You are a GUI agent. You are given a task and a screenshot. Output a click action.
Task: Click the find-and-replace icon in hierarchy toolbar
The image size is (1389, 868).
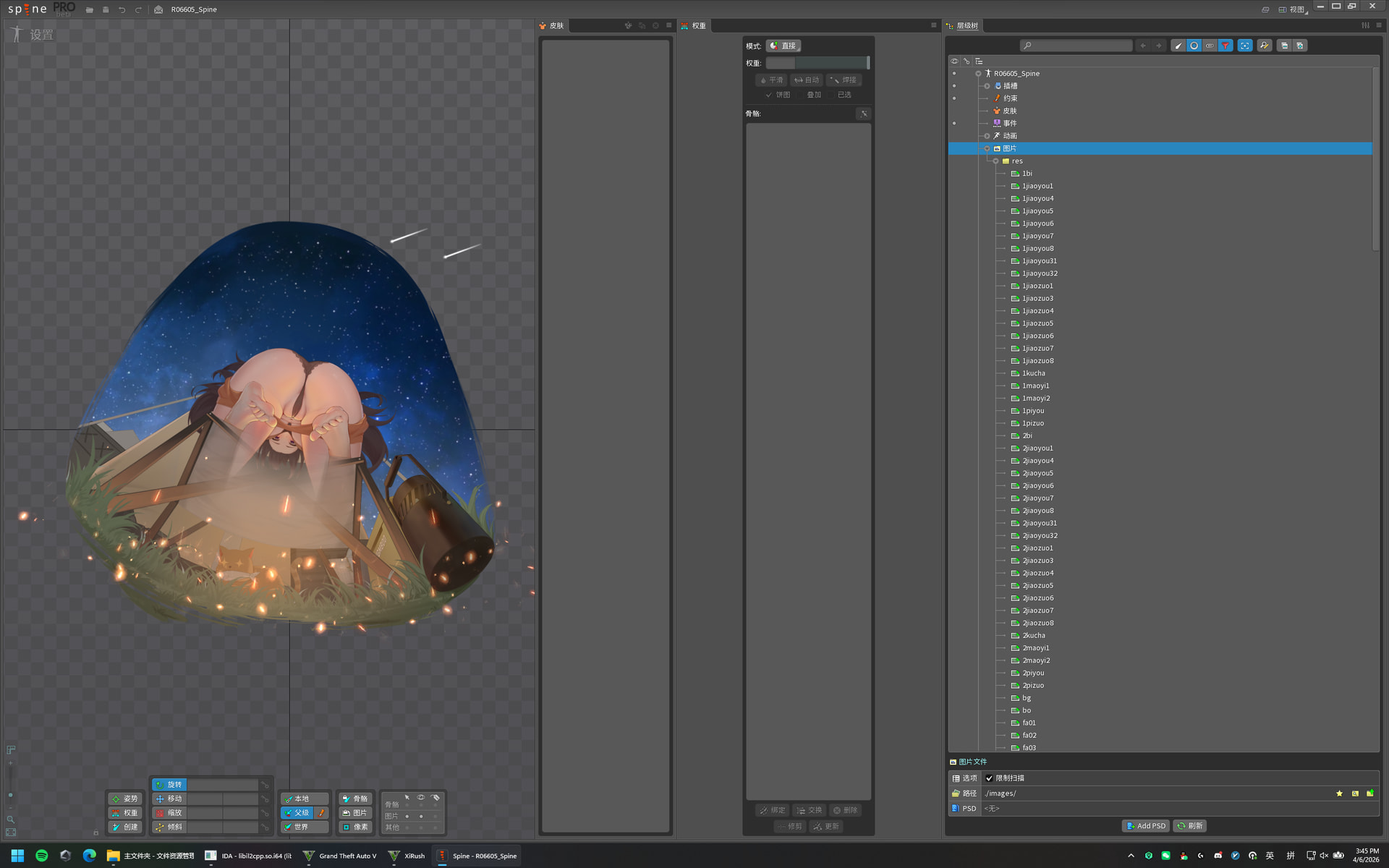coord(1265,46)
